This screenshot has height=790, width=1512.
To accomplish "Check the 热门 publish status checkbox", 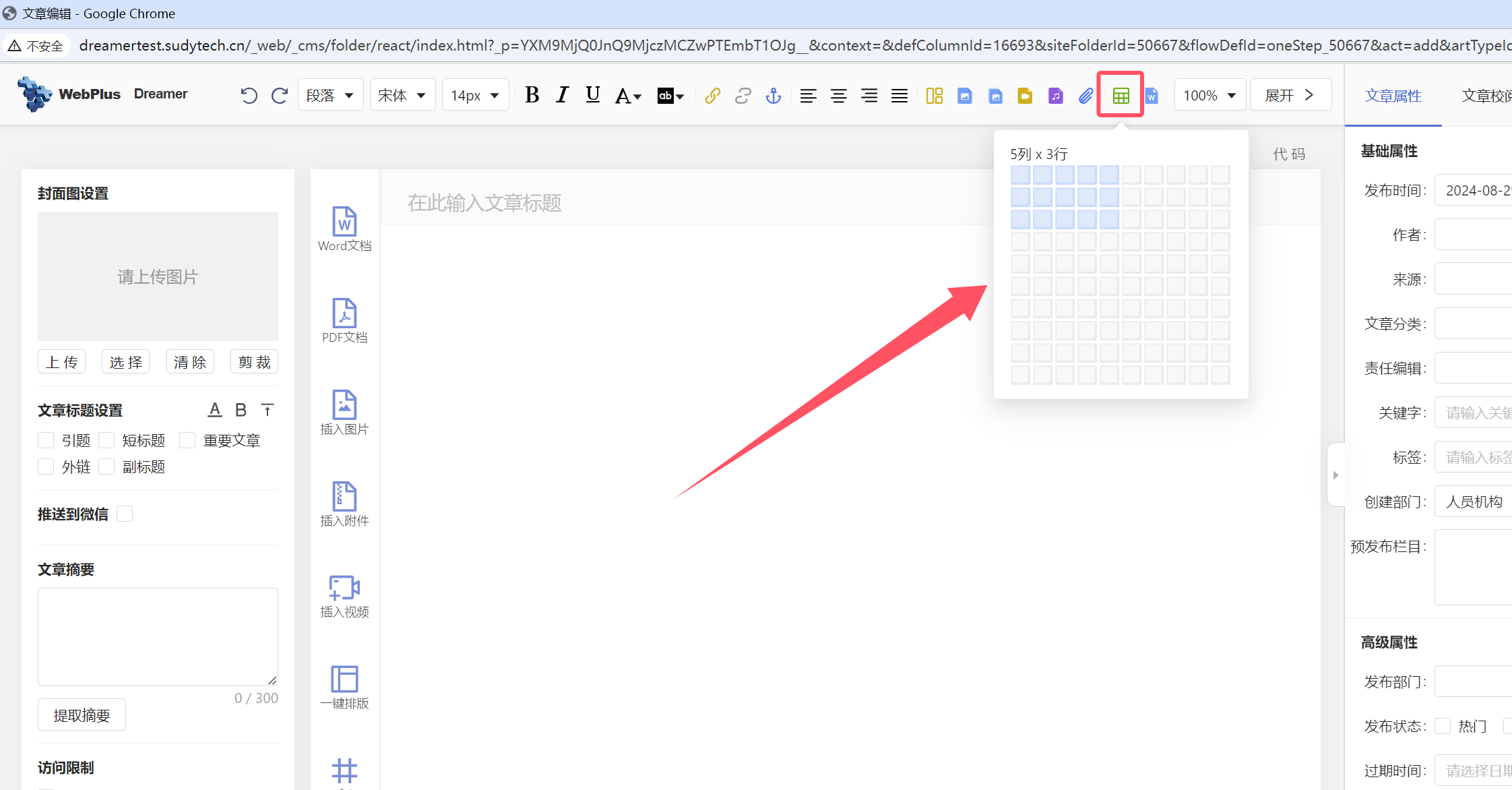I will (1443, 726).
